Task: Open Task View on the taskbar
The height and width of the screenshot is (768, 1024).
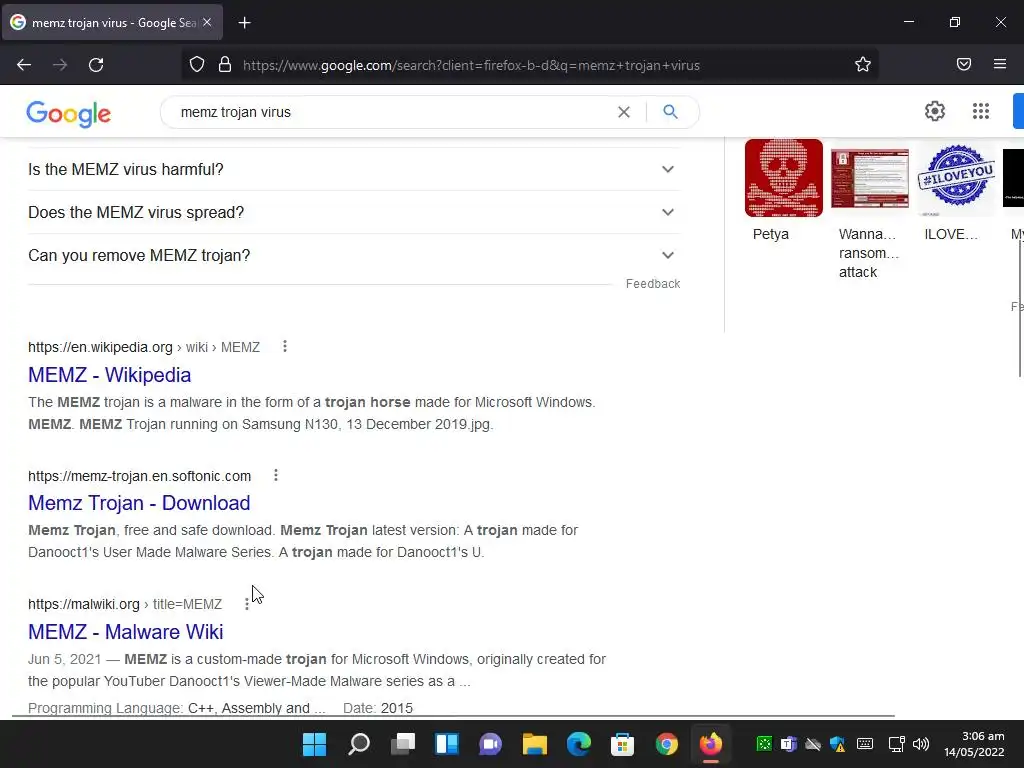Action: pos(403,744)
